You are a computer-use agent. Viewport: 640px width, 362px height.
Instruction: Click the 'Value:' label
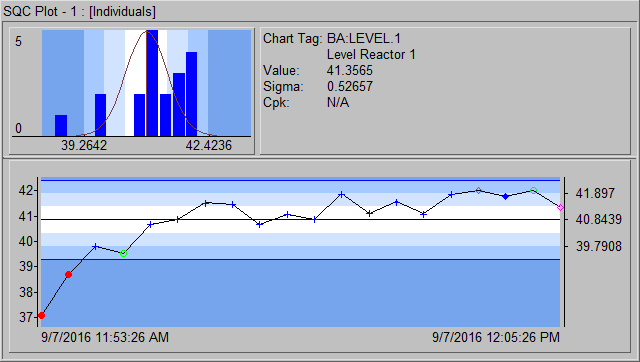coord(281,71)
